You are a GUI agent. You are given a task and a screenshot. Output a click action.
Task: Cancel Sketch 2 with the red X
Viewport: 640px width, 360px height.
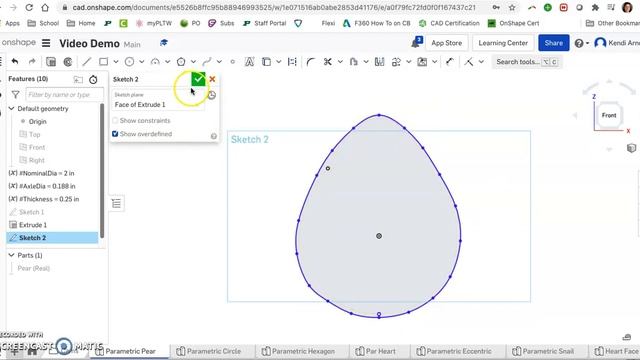(x=212, y=79)
